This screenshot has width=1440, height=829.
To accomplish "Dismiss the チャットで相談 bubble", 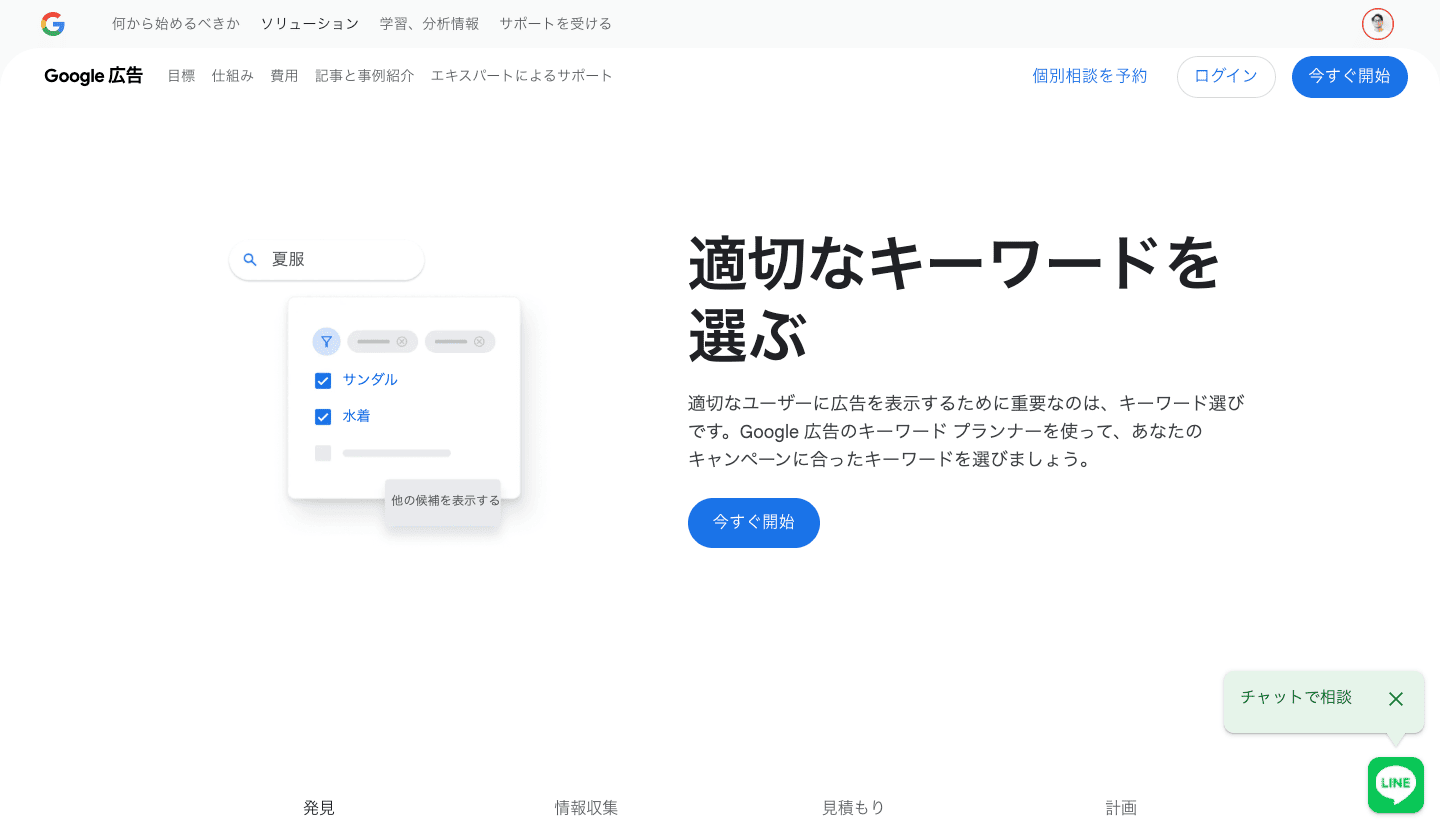I will point(1396,699).
